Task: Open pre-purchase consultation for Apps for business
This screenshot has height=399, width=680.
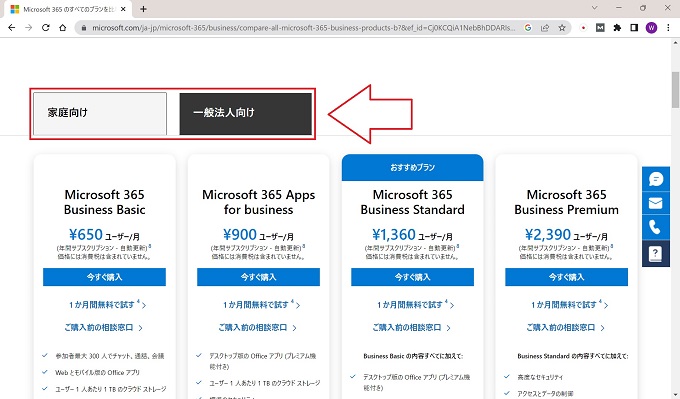Action: (257, 327)
